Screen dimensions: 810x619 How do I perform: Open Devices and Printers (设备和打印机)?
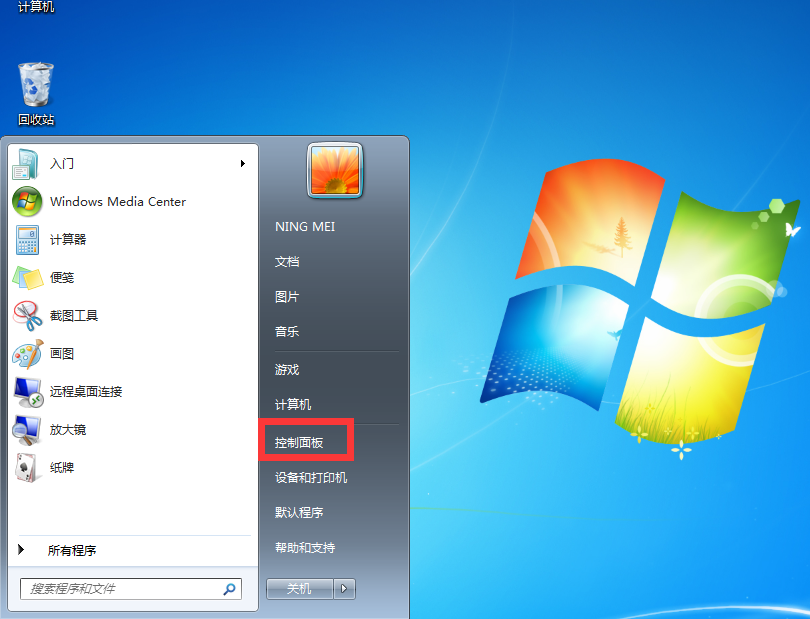(x=311, y=477)
